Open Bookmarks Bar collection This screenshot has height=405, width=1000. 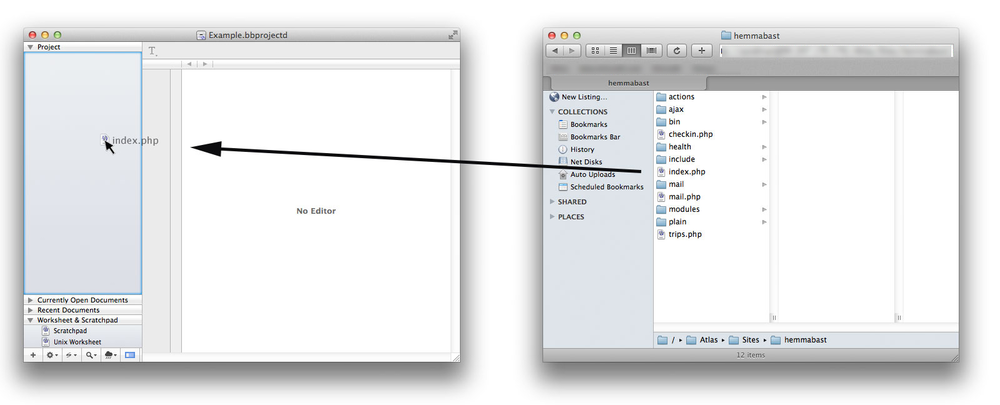589,136
